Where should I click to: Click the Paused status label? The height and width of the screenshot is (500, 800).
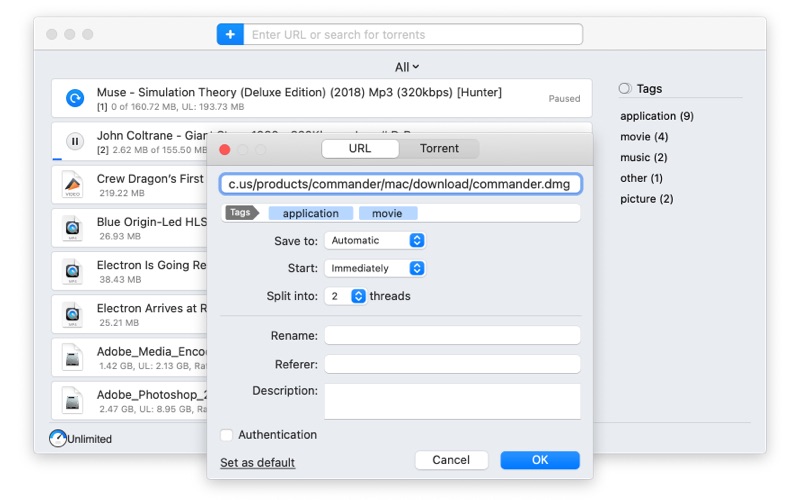[x=564, y=98]
